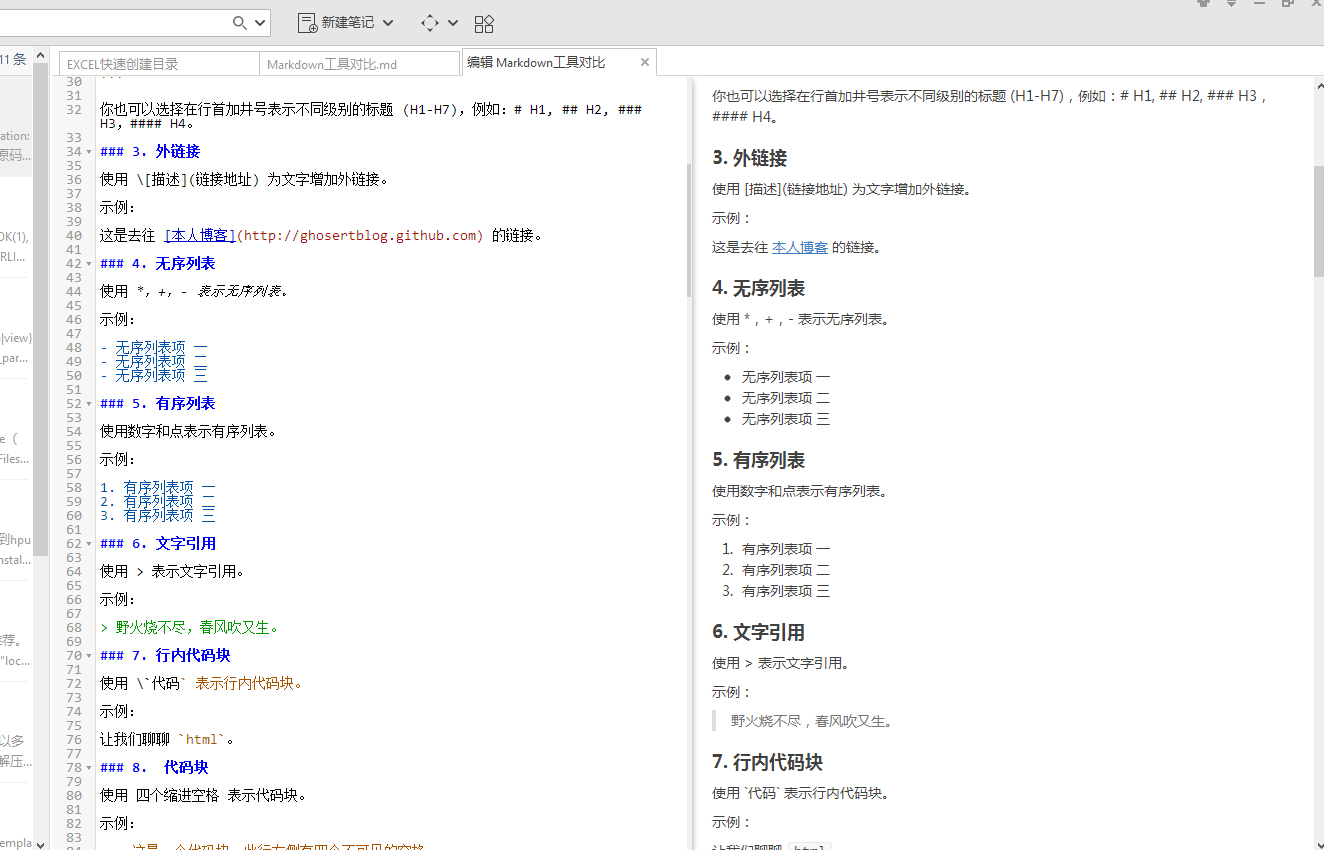Click the numbered item '有序列表项 二' in preview
The image size is (1324, 850).
pos(786,570)
